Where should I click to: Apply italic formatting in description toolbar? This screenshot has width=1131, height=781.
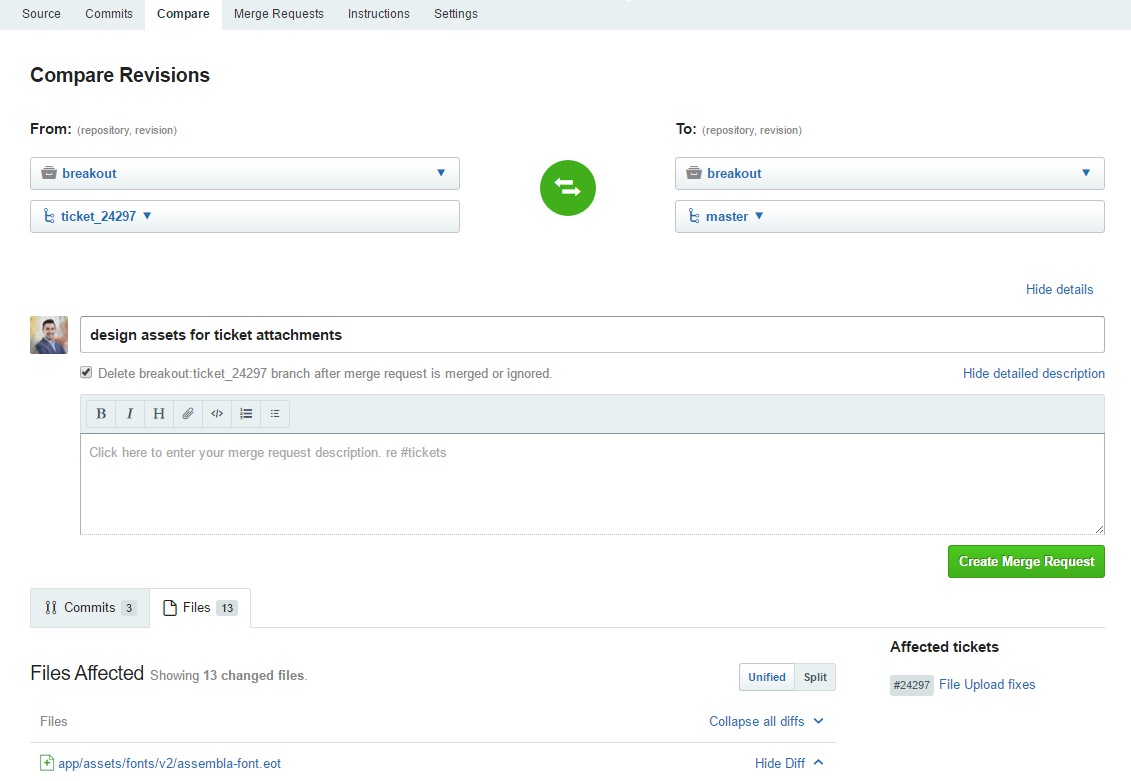pos(130,413)
